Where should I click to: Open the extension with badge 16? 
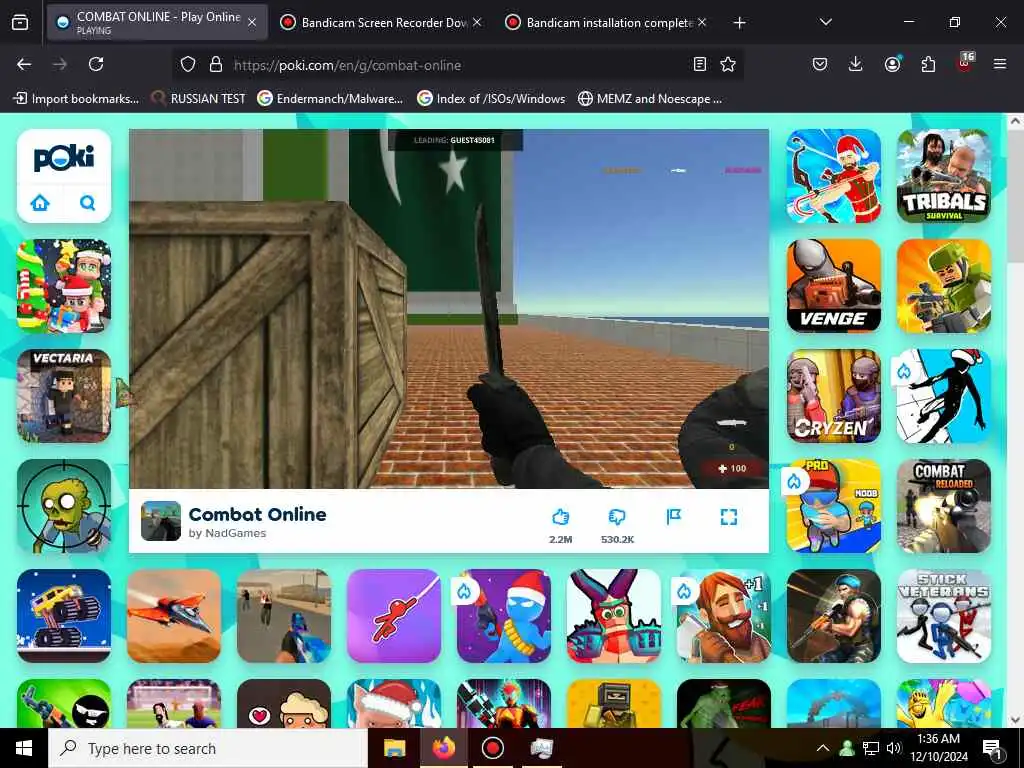[x=965, y=63]
